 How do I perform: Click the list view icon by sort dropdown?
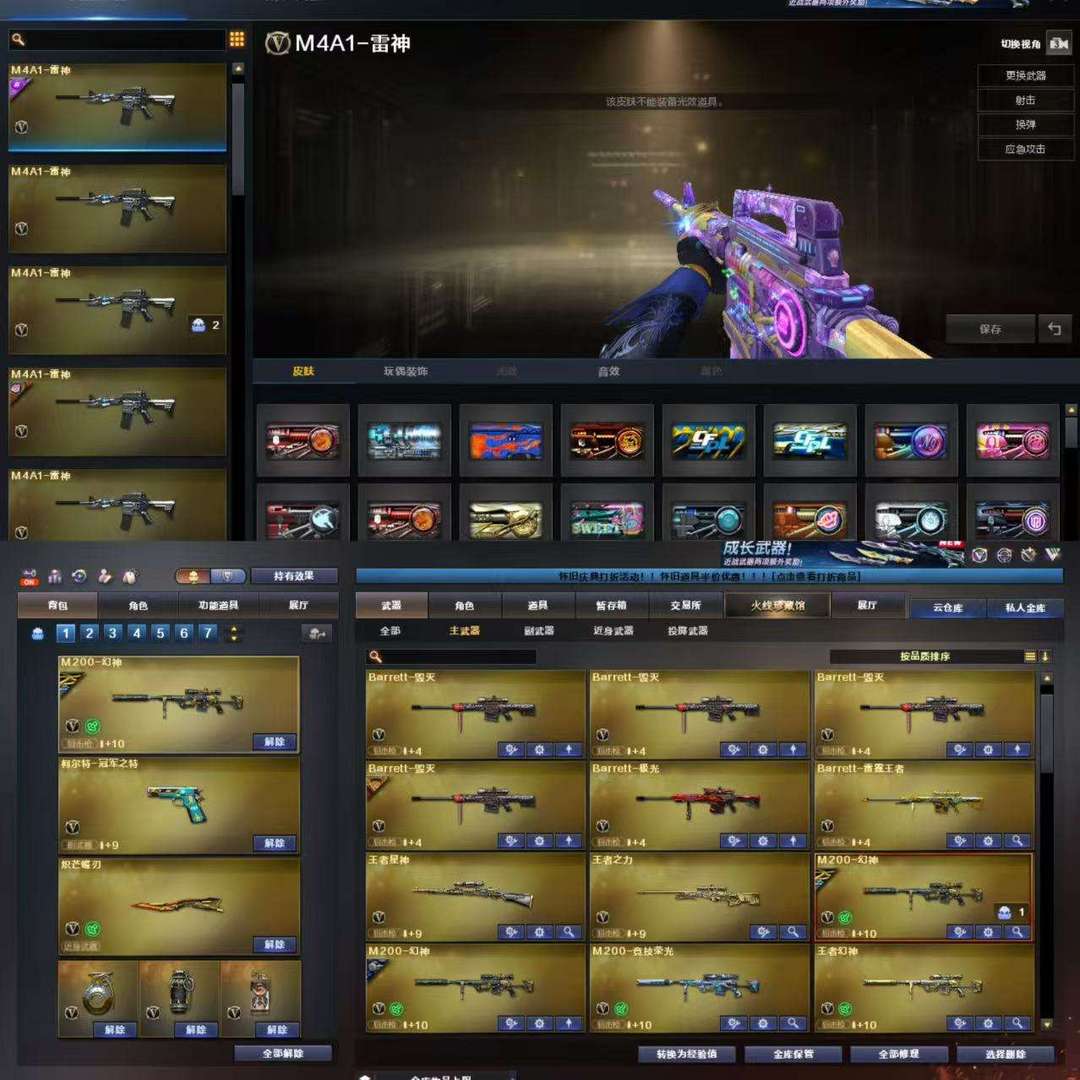click(1030, 656)
